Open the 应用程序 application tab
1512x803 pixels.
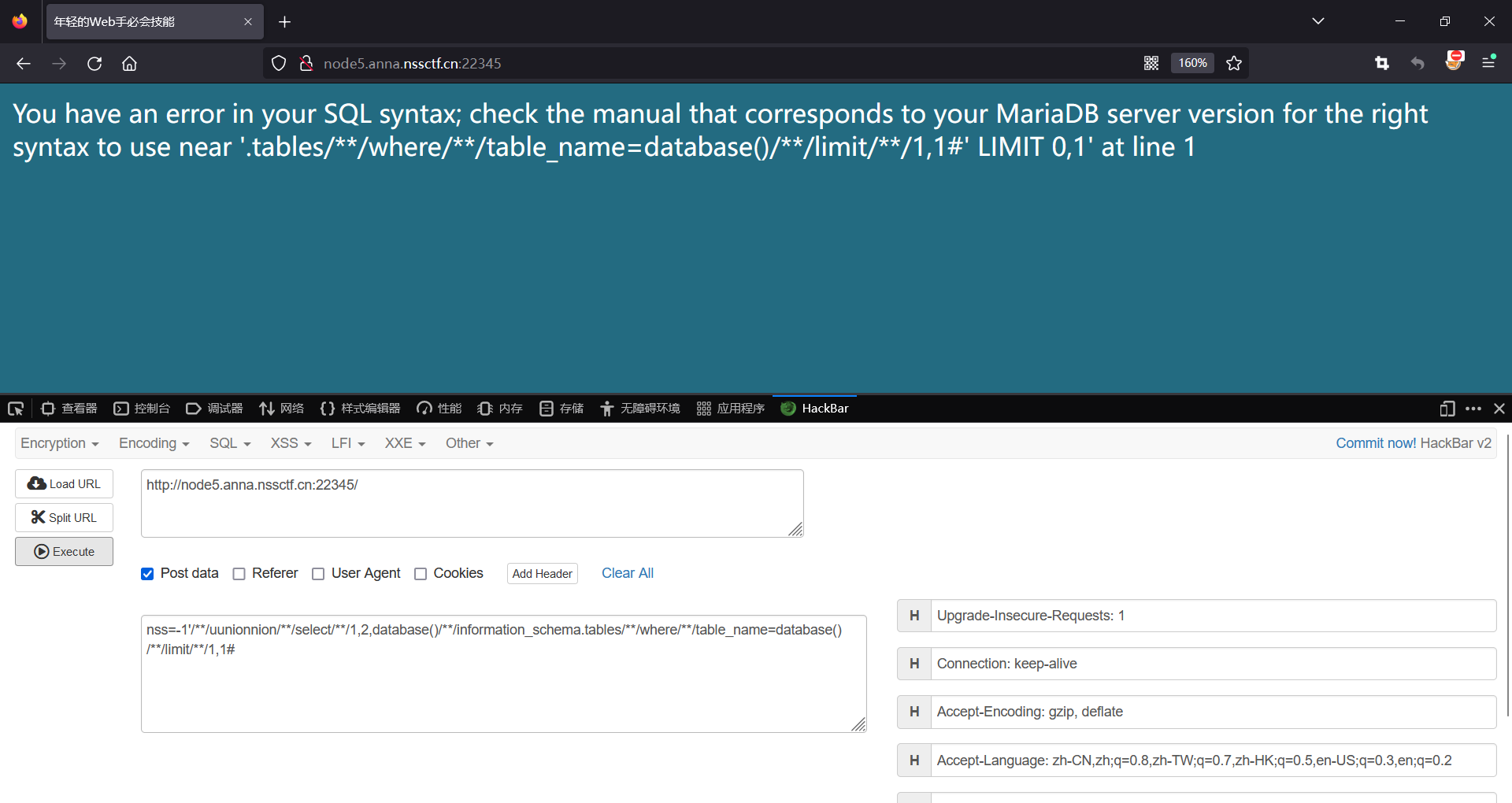(x=731, y=409)
